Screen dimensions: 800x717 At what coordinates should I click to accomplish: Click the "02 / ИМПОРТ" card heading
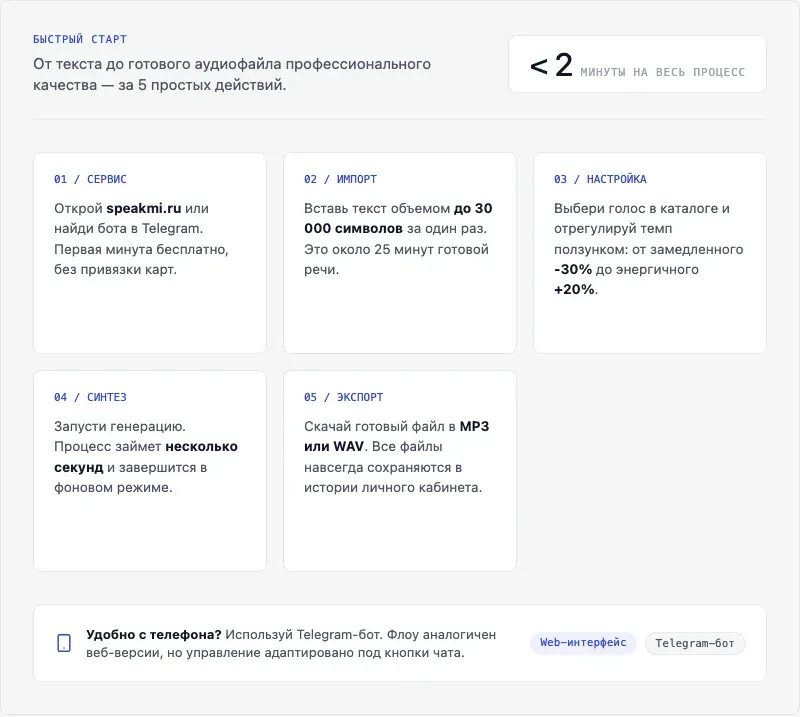pos(340,179)
